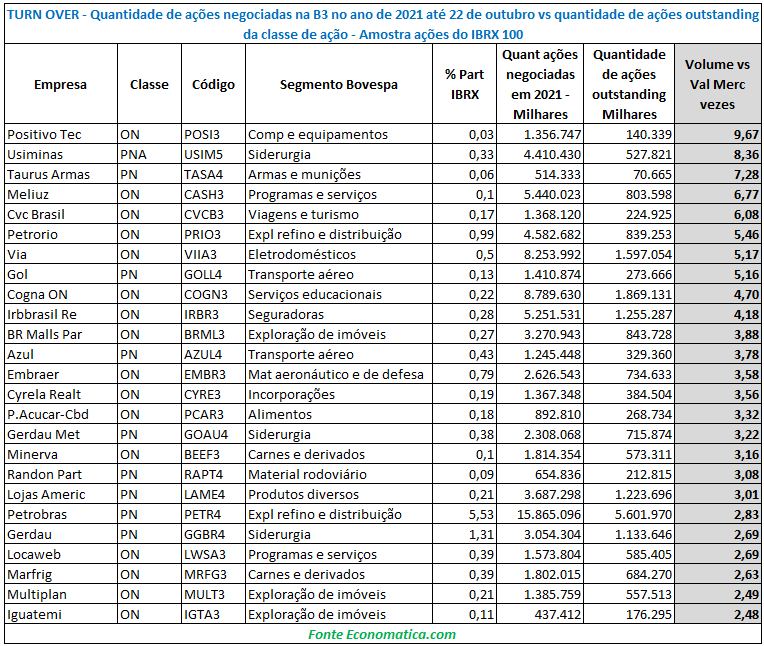This screenshot has width=764, height=646.
Task: Click the 'Segmento Bovespa' column header
Action: [339, 84]
